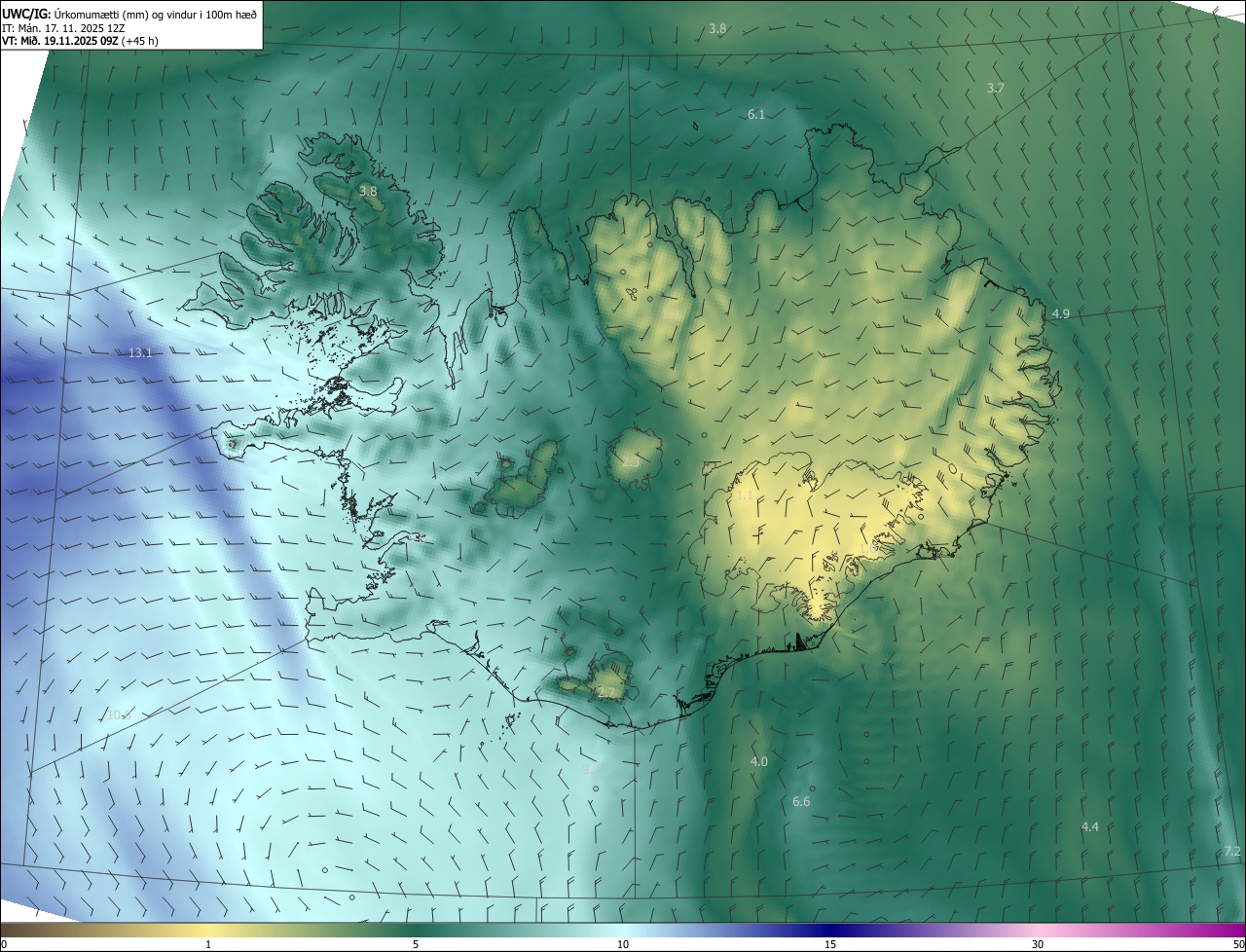This screenshot has width=1246, height=952.
Task: Click the 3.7 value in the northeast sea
Action: coord(995,89)
